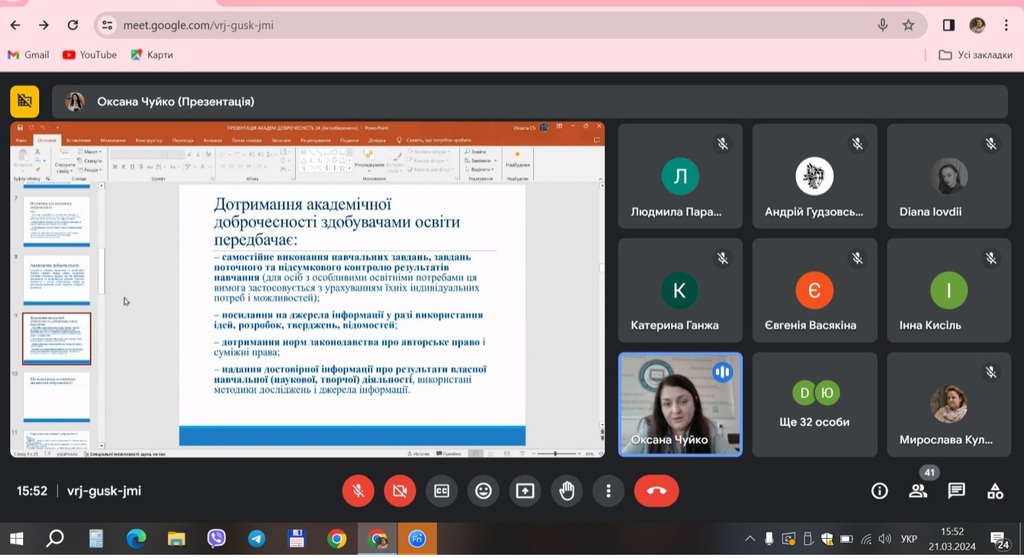Leave the call with the red button
The width and height of the screenshot is (1024, 558).
click(x=656, y=490)
